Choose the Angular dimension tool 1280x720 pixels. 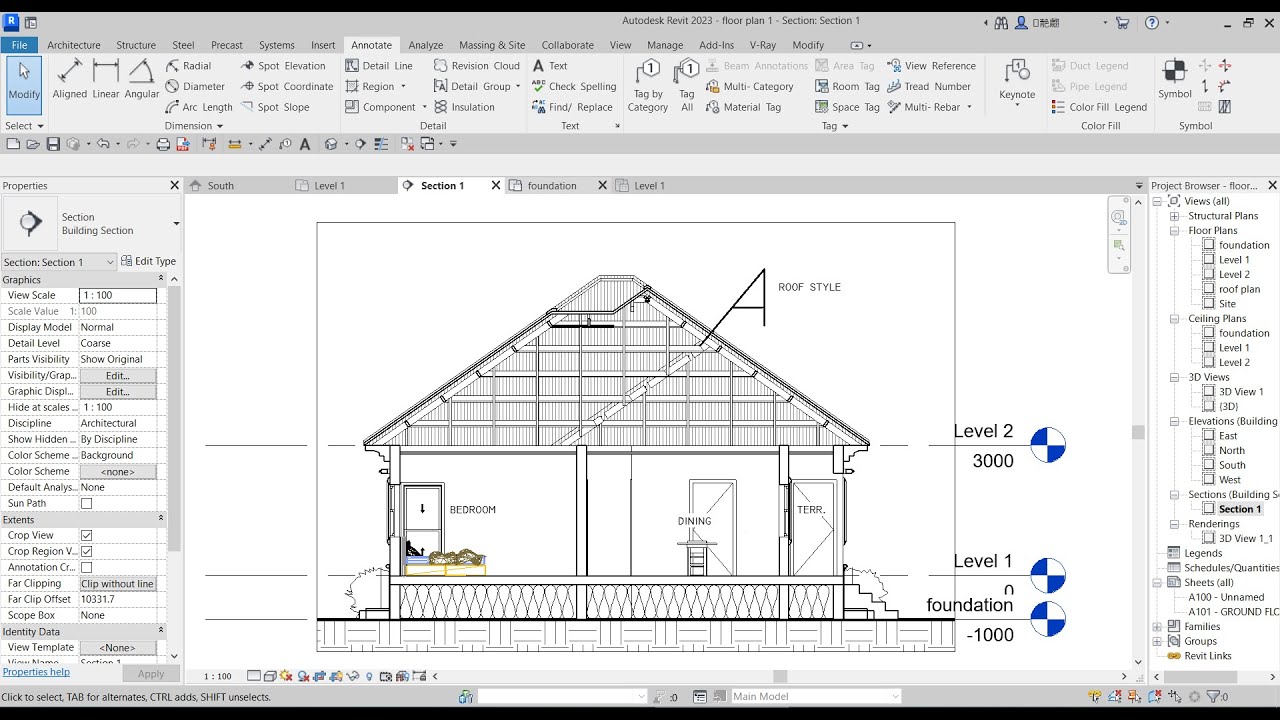[142, 80]
